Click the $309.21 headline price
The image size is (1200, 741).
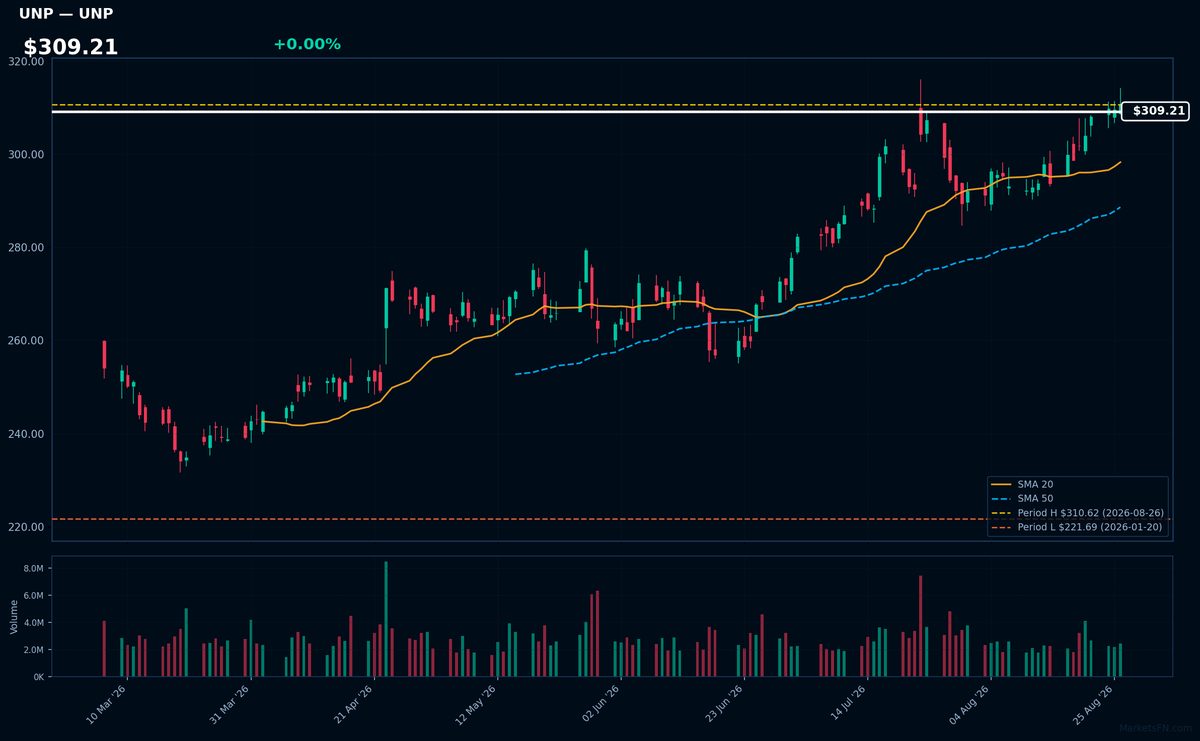click(x=71, y=47)
